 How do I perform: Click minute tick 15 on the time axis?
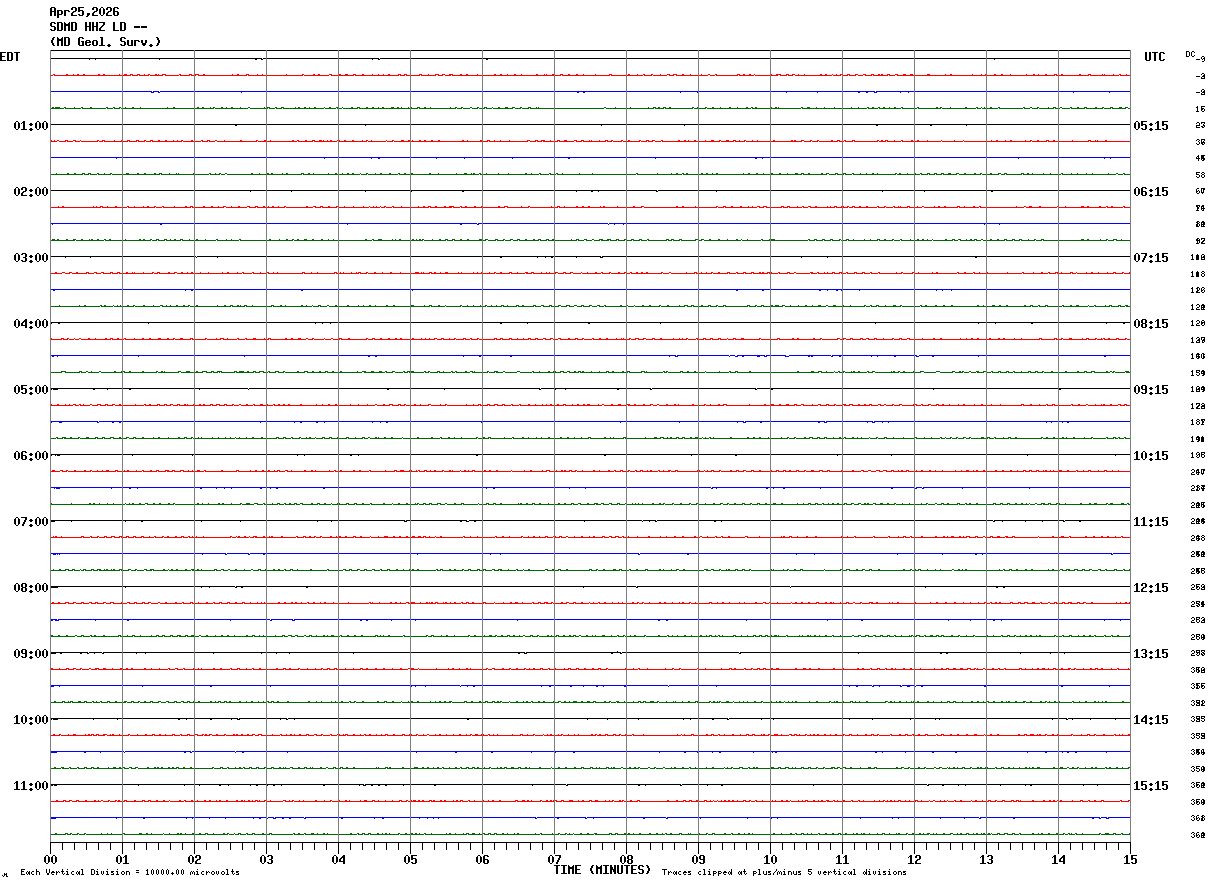tap(1130, 858)
